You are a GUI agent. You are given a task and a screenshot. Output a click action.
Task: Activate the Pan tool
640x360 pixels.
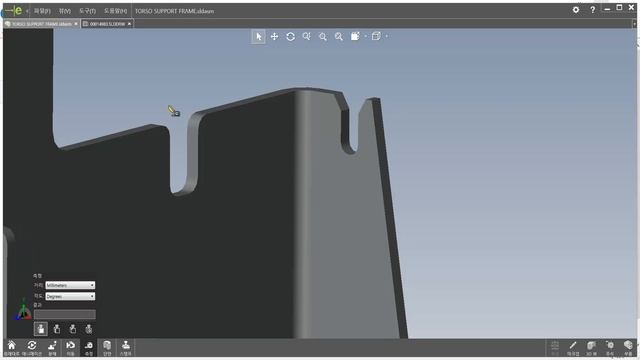coord(274,37)
